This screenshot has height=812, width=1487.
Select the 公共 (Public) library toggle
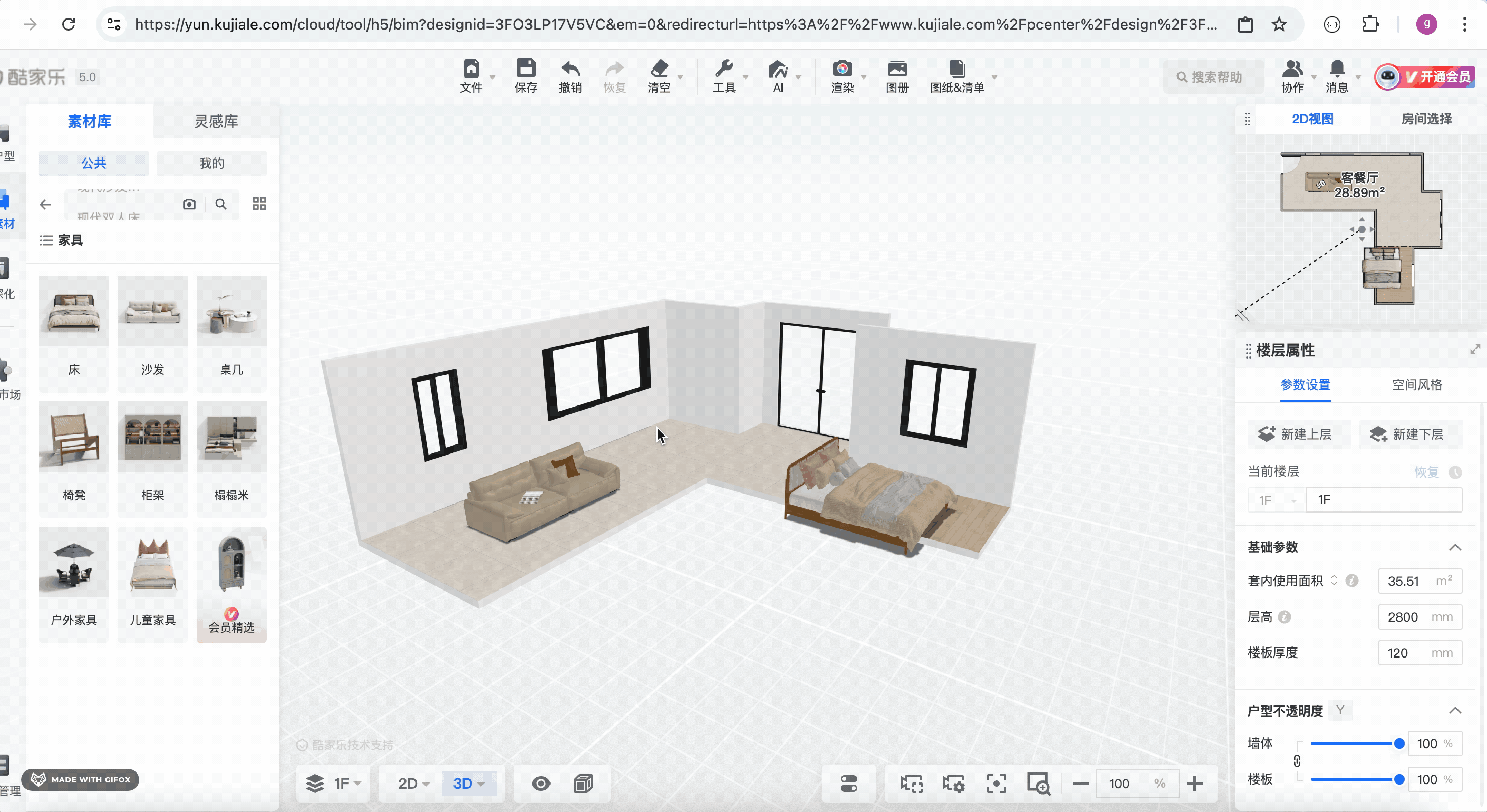point(93,163)
